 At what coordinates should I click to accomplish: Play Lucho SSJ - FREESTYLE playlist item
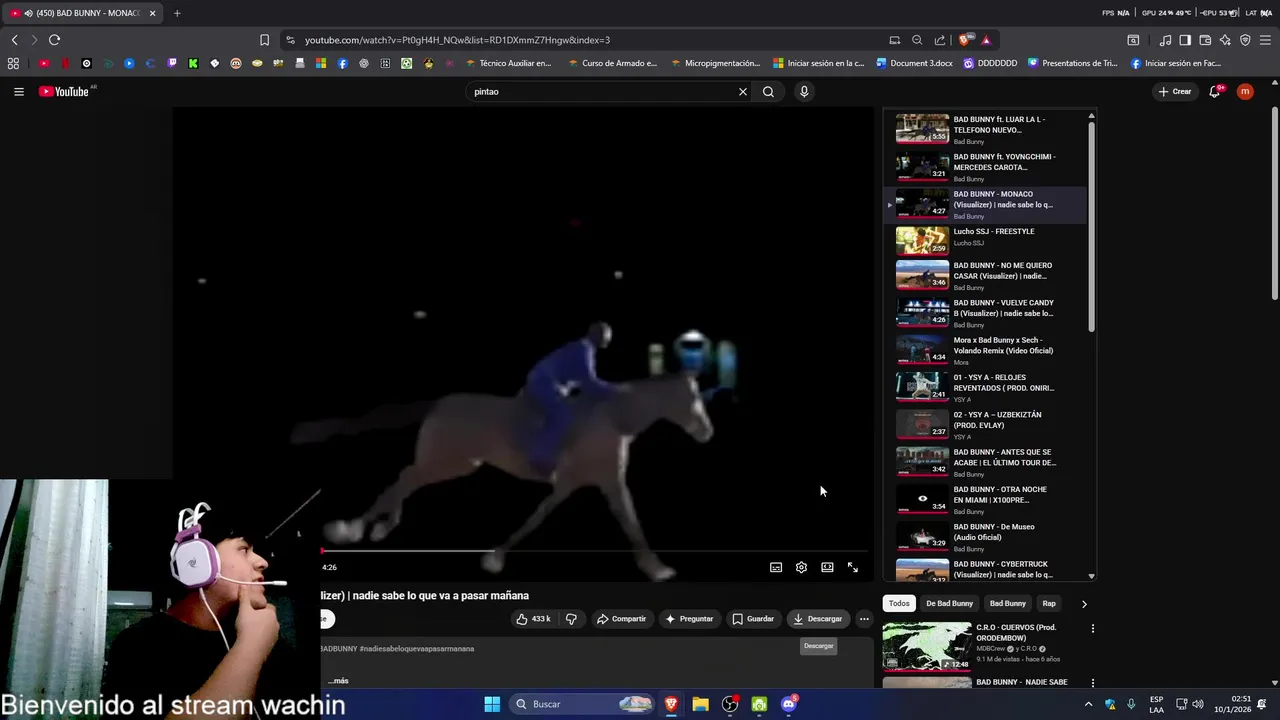click(x=985, y=240)
